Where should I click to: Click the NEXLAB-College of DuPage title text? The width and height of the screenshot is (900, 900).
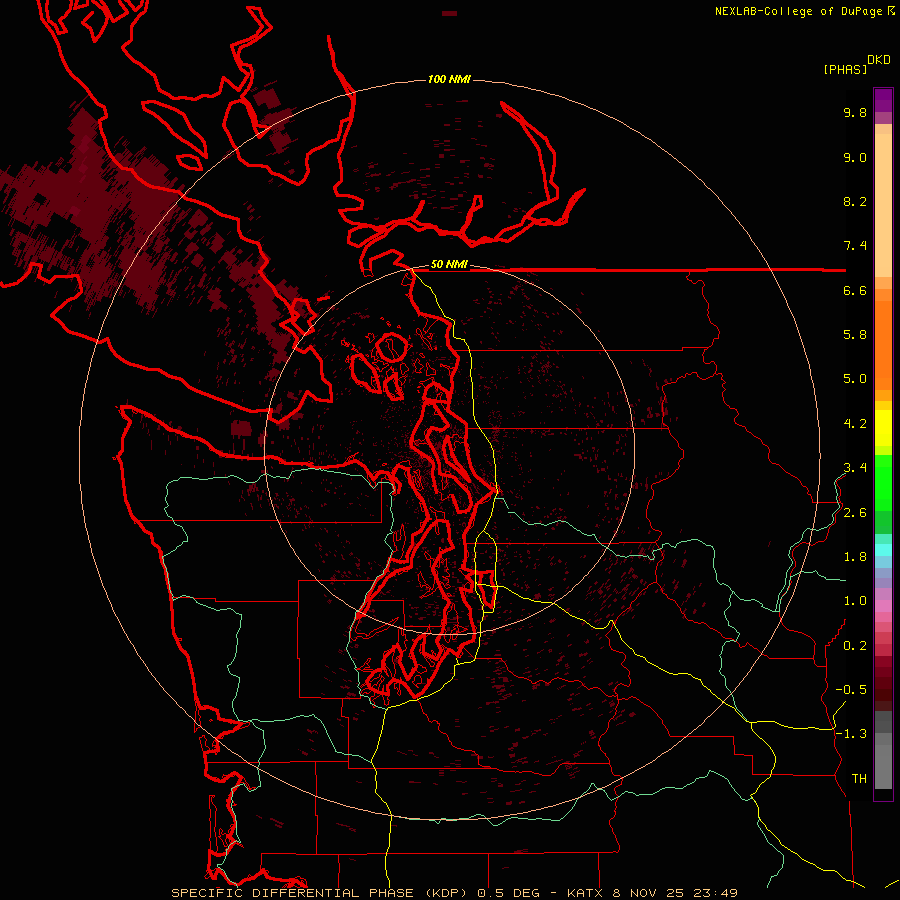(x=798, y=11)
